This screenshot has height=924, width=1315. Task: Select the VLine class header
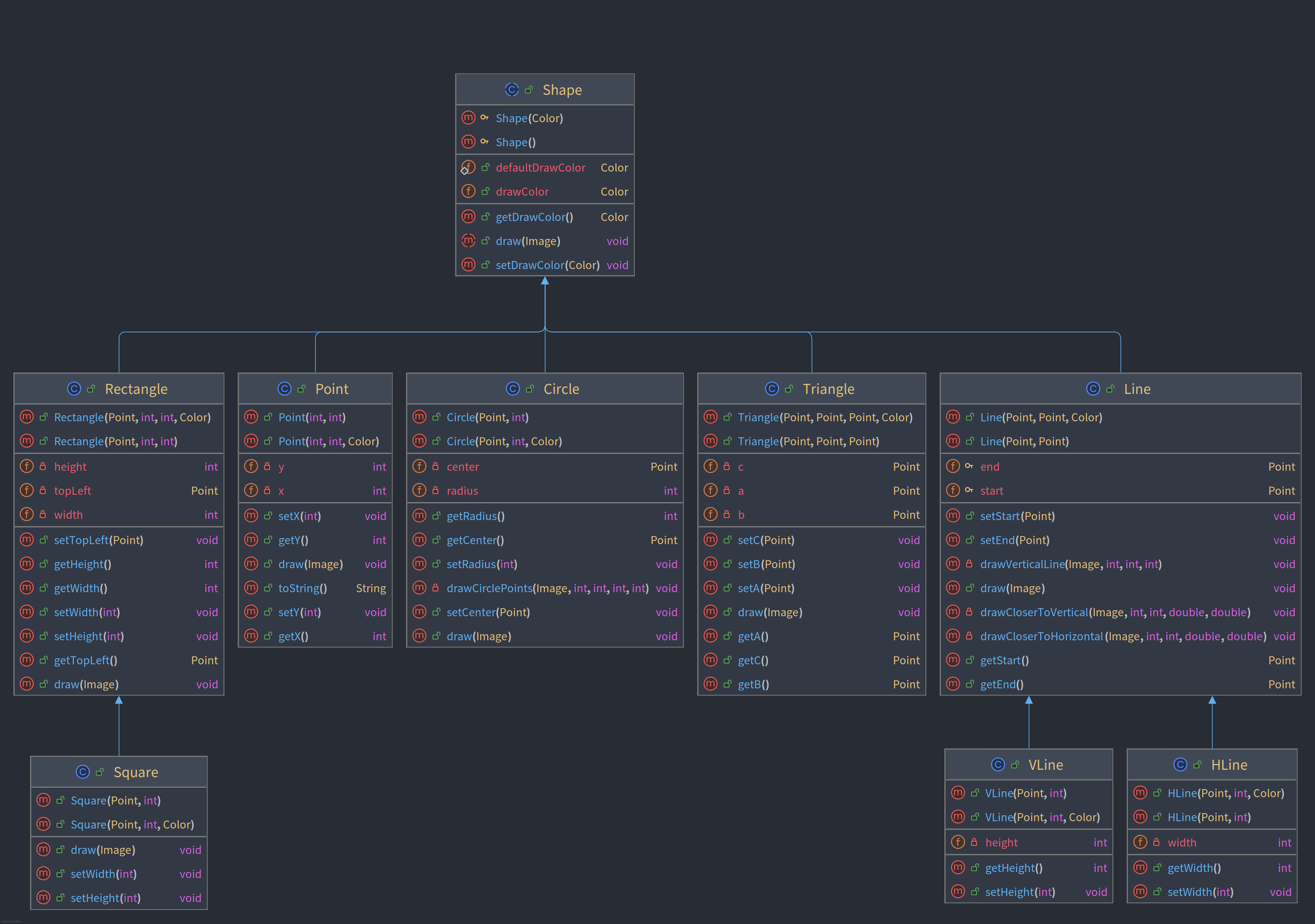(x=1045, y=765)
